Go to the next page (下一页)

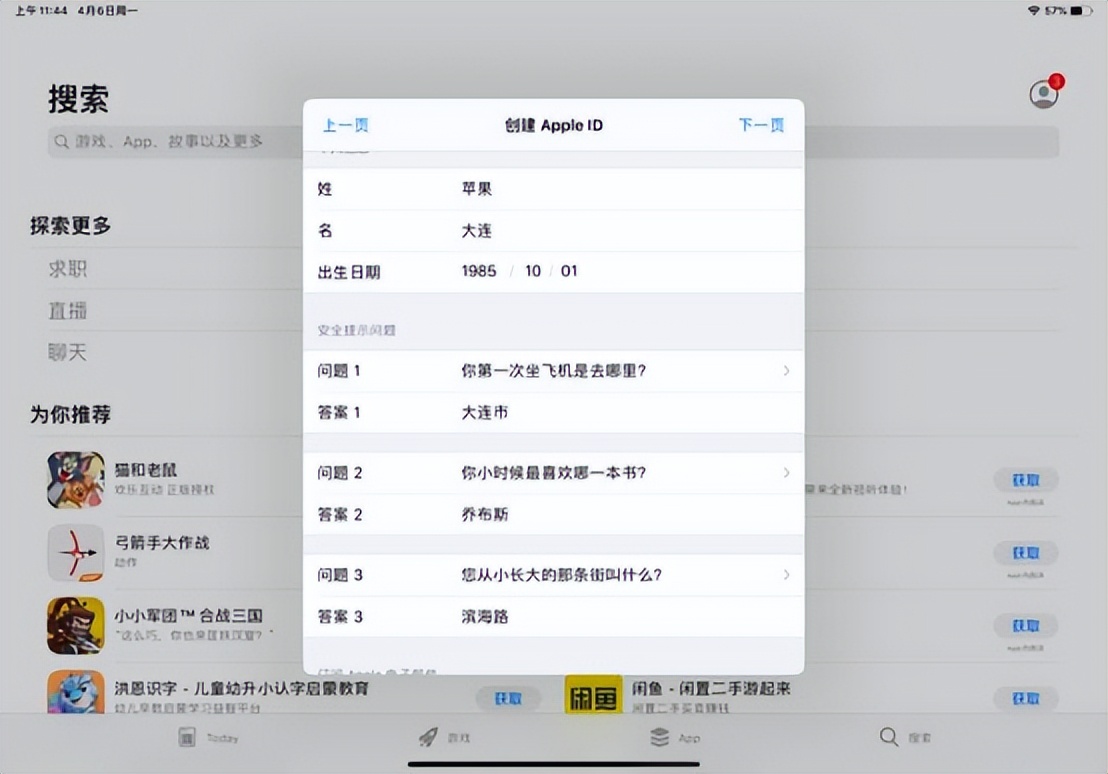[761, 125]
